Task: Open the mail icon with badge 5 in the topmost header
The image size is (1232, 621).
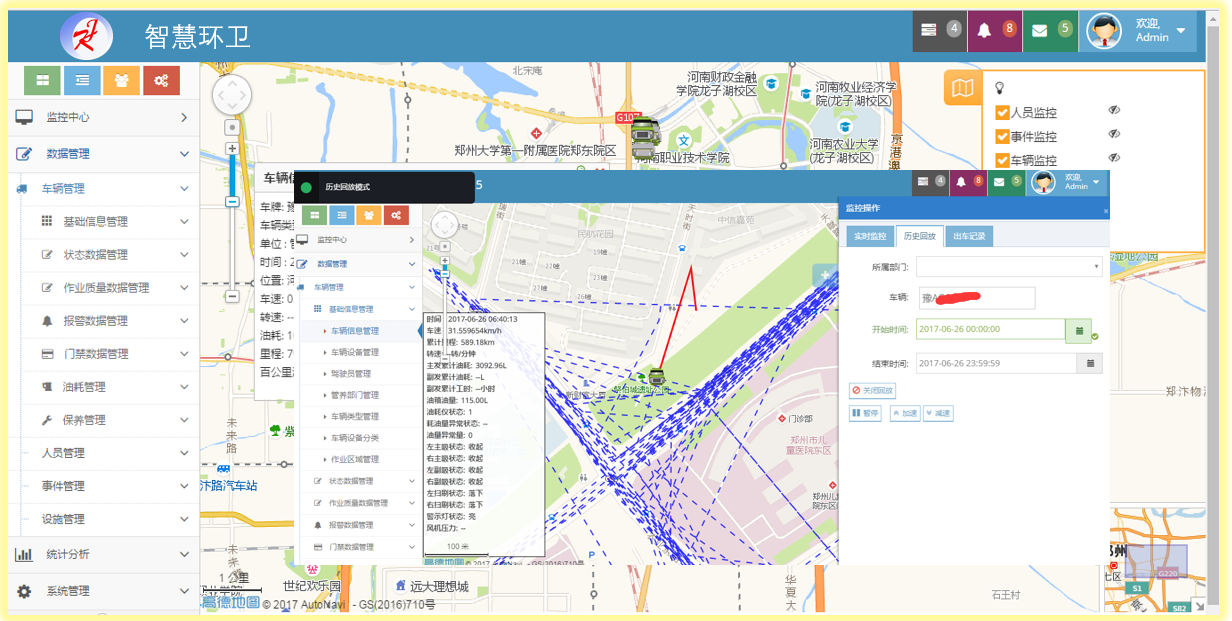Action: point(1040,30)
